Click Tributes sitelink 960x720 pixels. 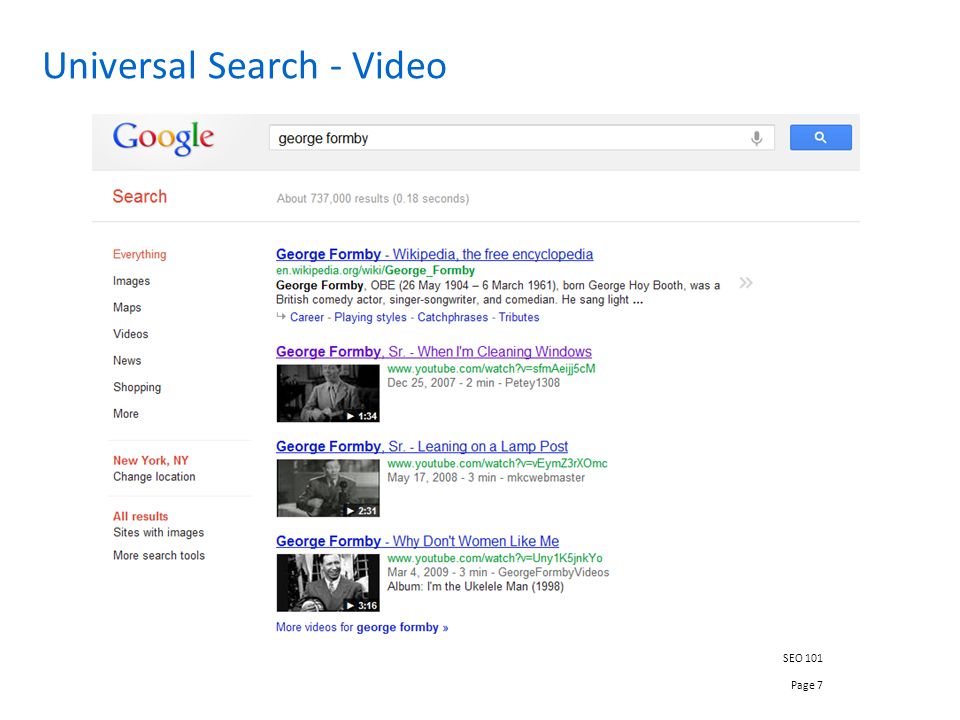[x=519, y=317]
